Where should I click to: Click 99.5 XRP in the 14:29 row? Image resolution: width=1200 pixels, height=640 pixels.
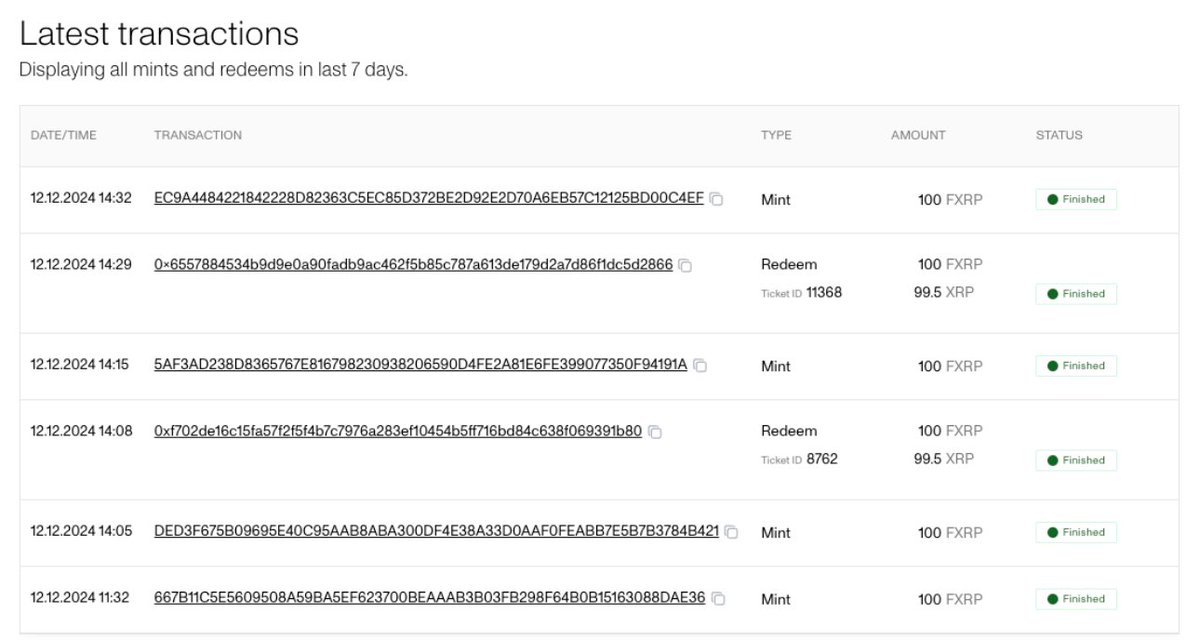coord(944,293)
